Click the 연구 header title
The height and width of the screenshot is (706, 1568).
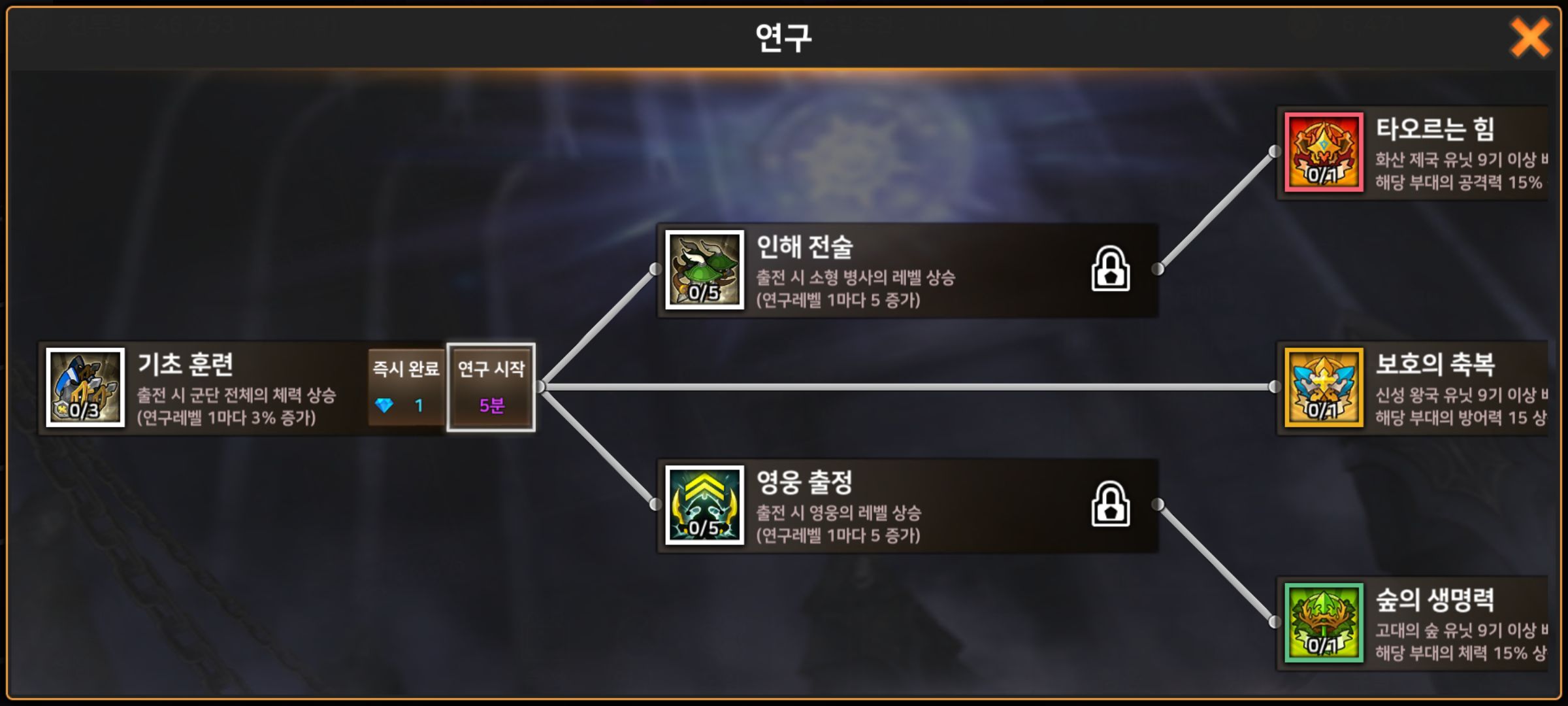[x=783, y=37]
